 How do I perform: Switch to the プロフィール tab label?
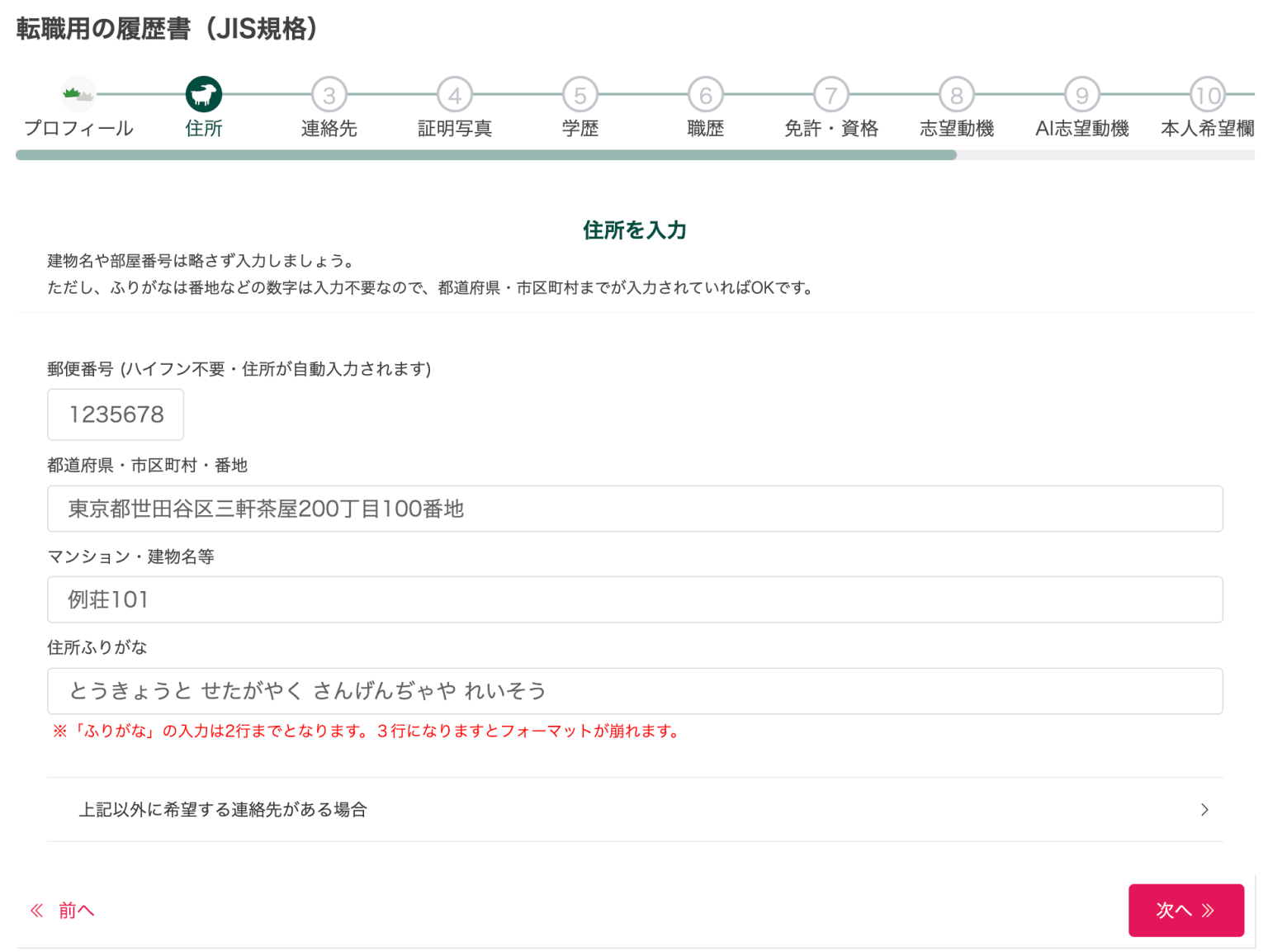tap(78, 128)
